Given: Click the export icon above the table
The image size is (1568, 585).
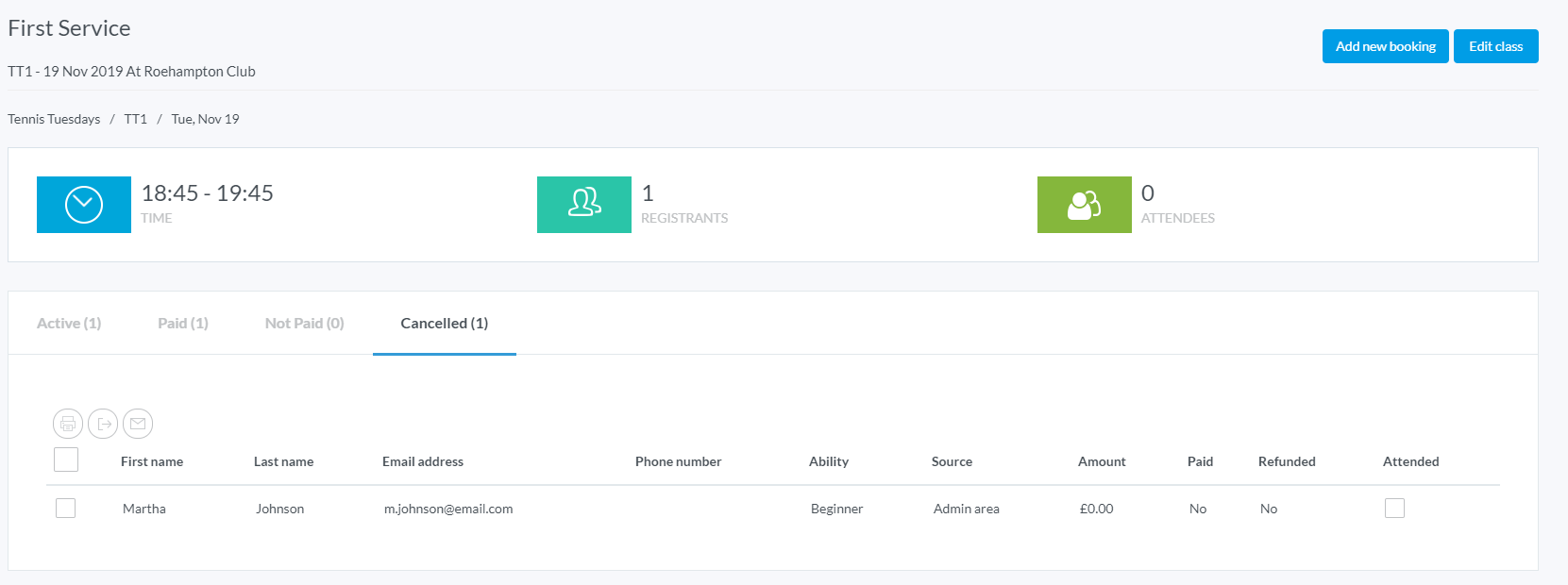Looking at the screenshot, I should tap(103, 424).
